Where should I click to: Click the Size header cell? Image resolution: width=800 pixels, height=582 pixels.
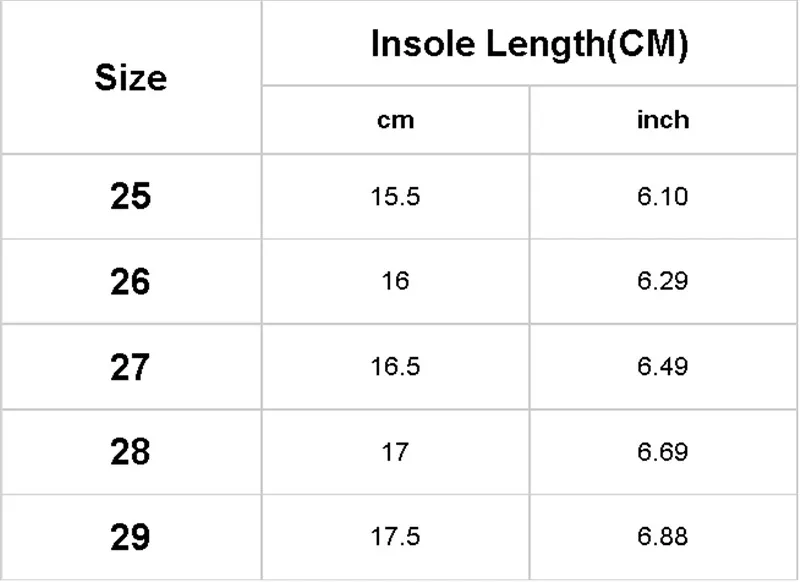131,78
